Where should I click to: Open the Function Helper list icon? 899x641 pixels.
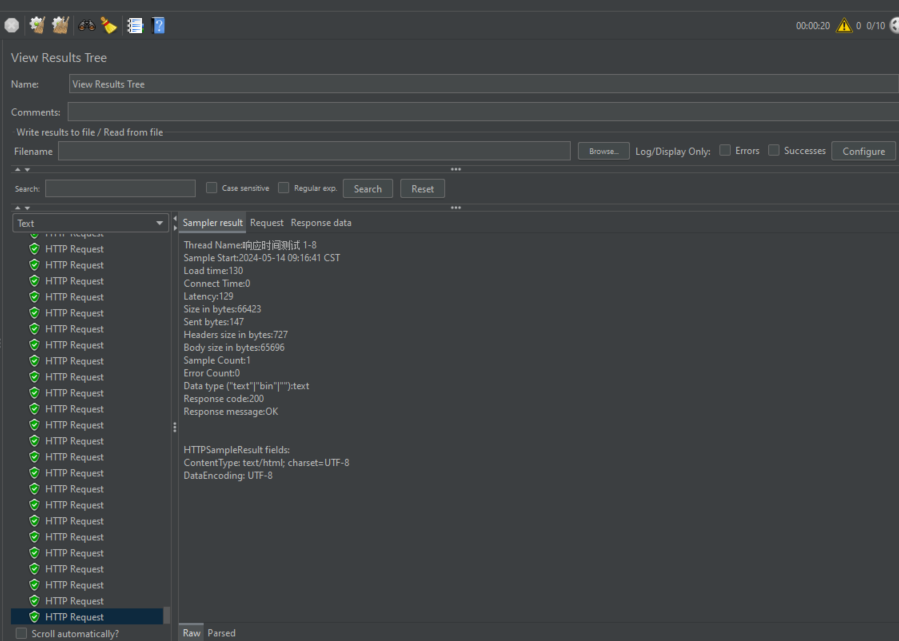click(x=135, y=25)
